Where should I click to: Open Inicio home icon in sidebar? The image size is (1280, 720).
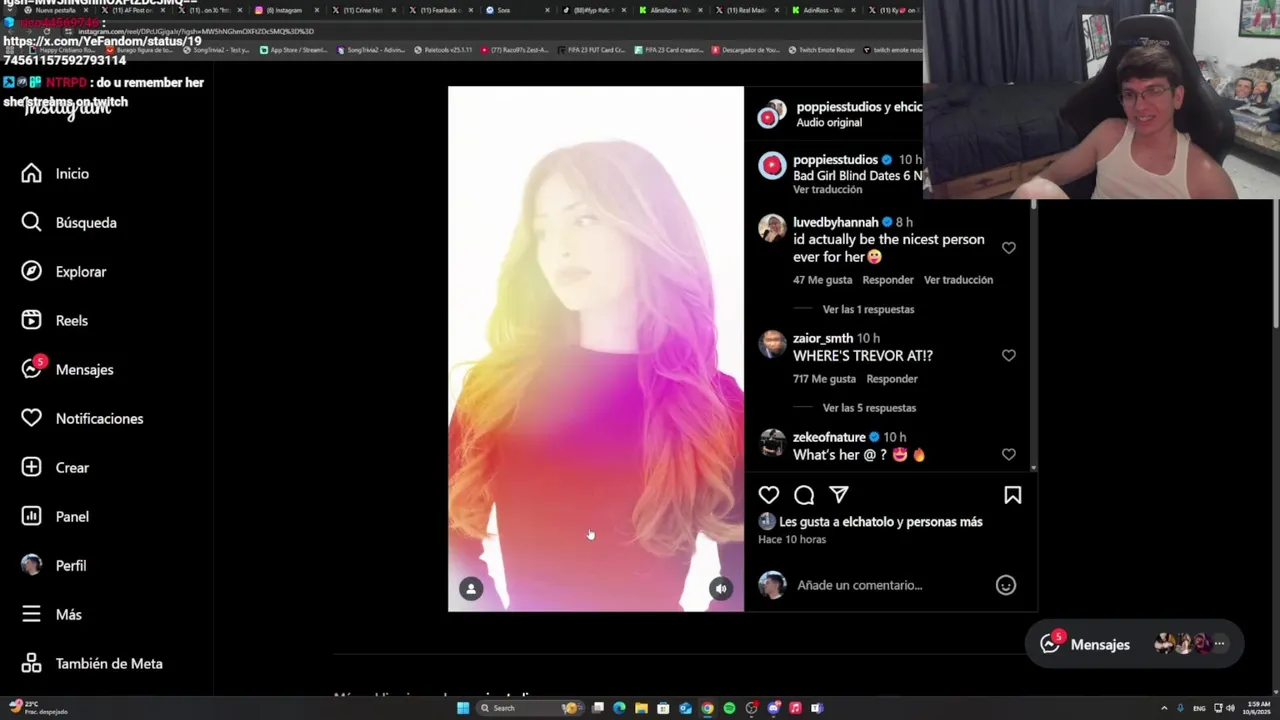tap(32, 174)
